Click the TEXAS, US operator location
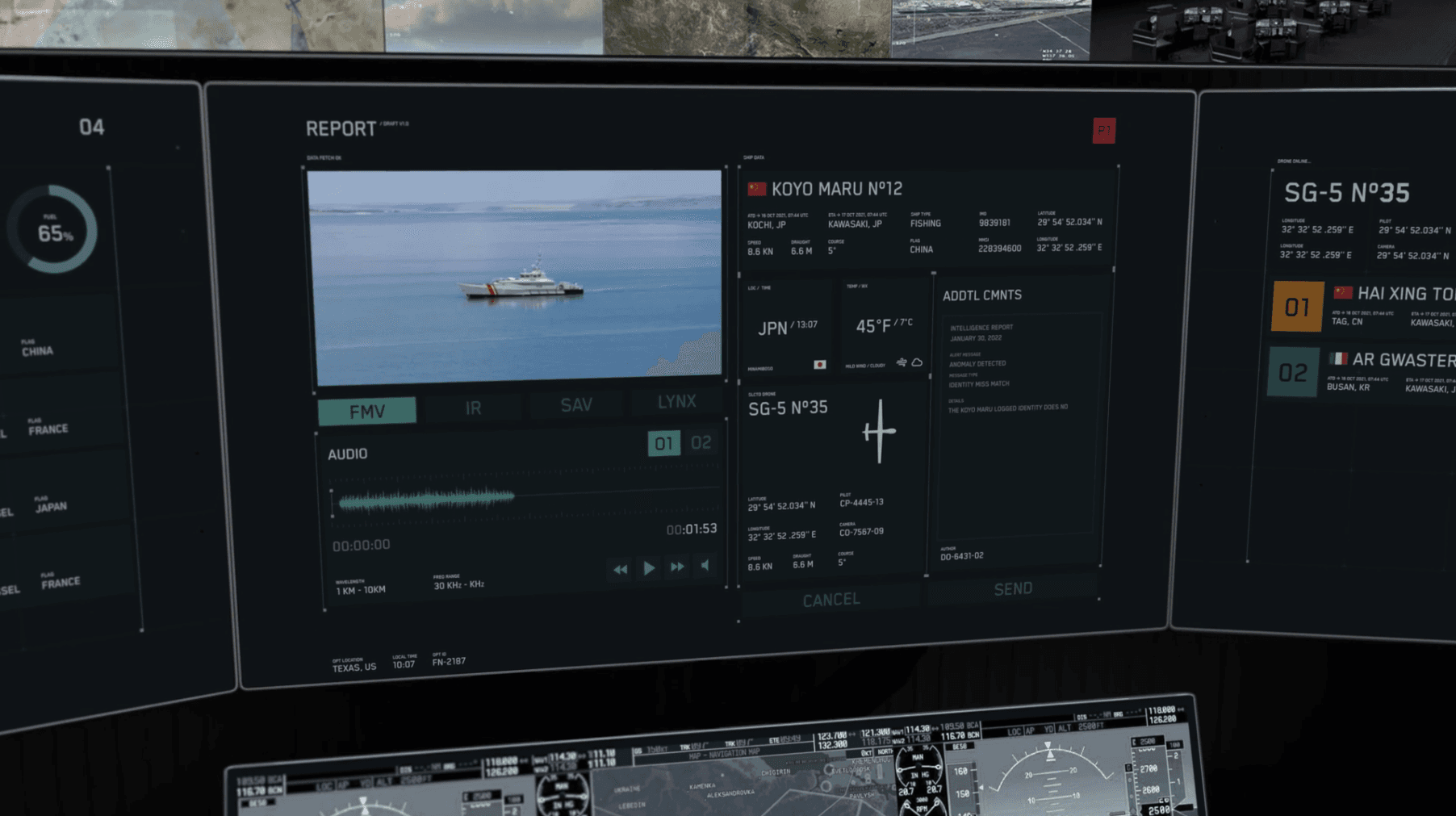The height and width of the screenshot is (816, 1456). click(x=354, y=668)
